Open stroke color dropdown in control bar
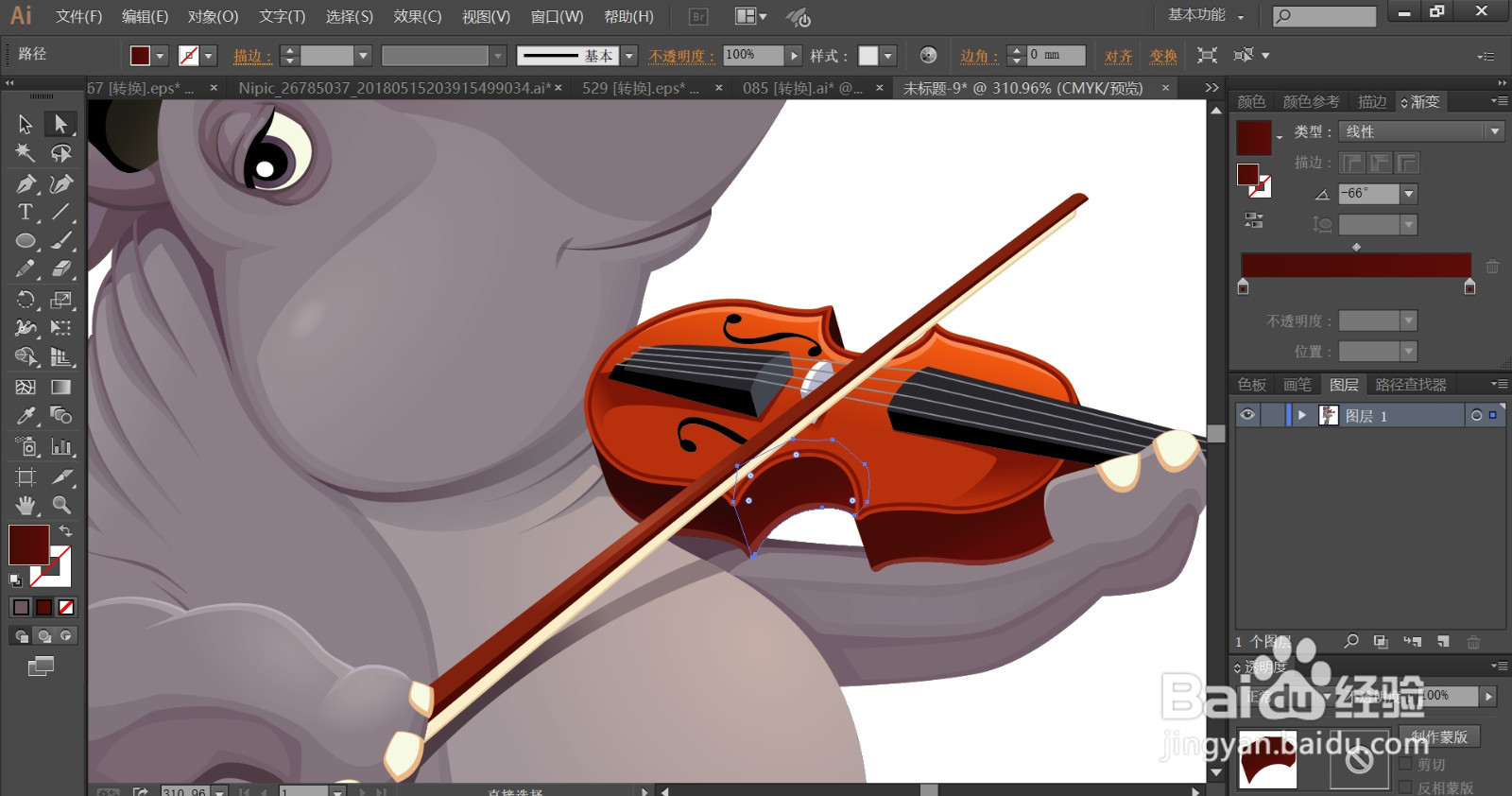The image size is (1512, 796). [x=209, y=56]
